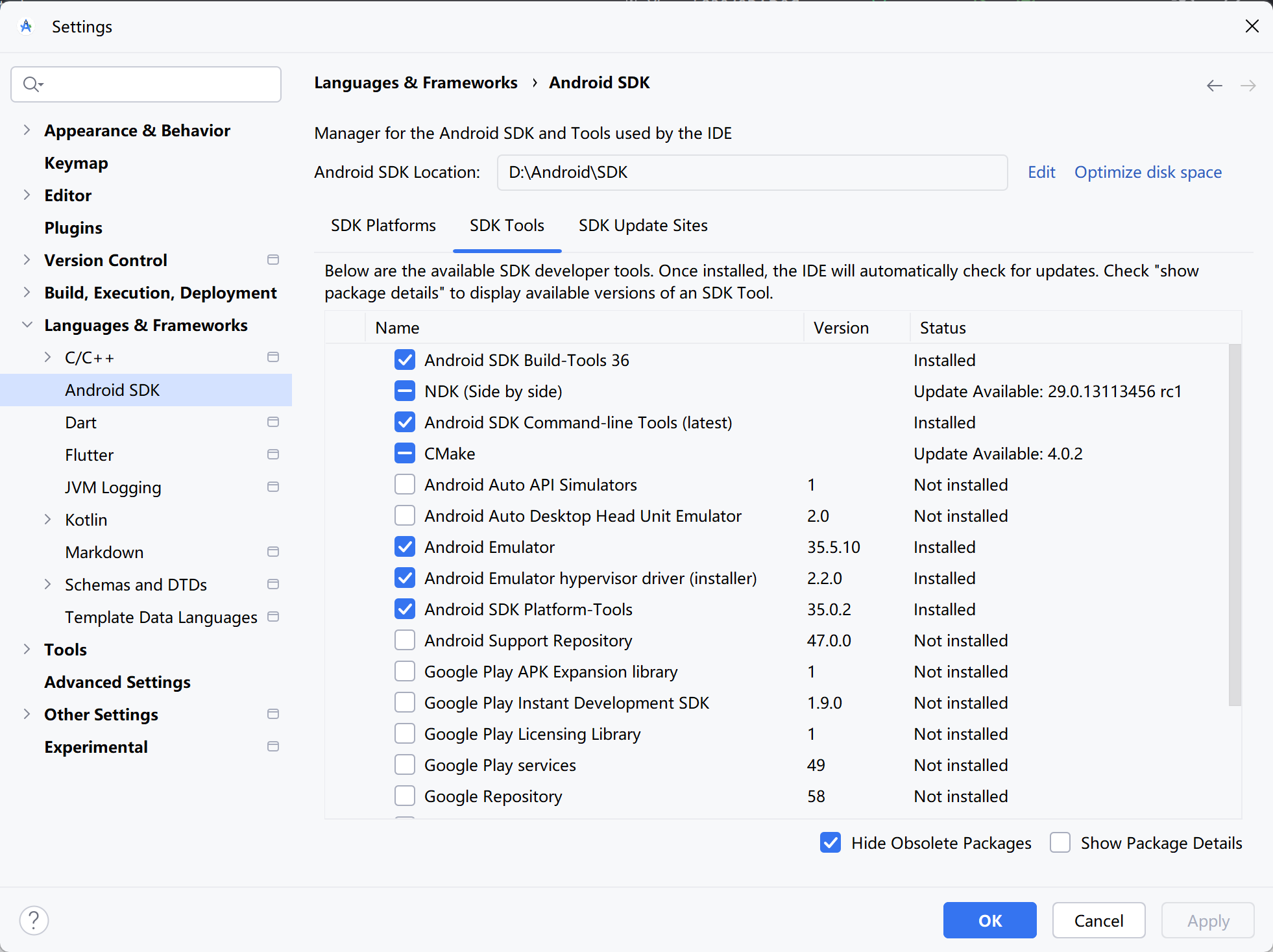Image resolution: width=1273 pixels, height=952 pixels.
Task: Expand Appearance & Behavior section
Action: 27,130
